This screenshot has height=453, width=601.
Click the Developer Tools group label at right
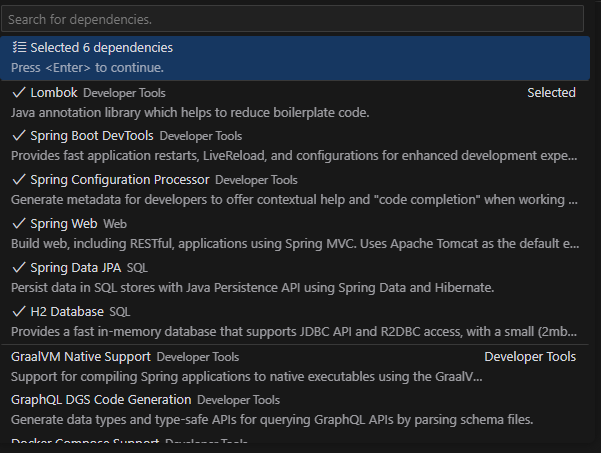pyautogui.click(x=530, y=357)
